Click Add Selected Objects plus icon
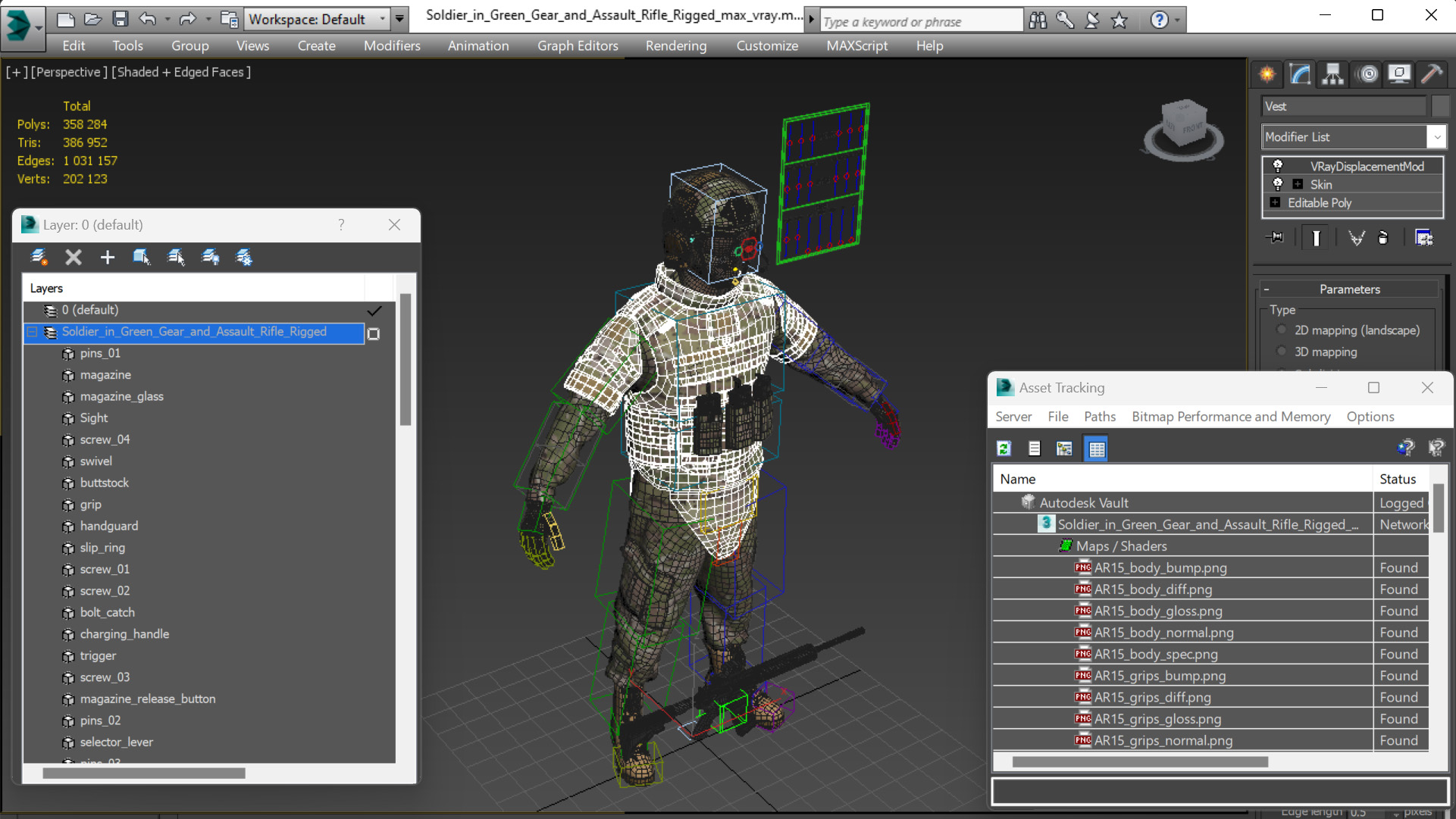The image size is (1456, 819). tap(108, 258)
